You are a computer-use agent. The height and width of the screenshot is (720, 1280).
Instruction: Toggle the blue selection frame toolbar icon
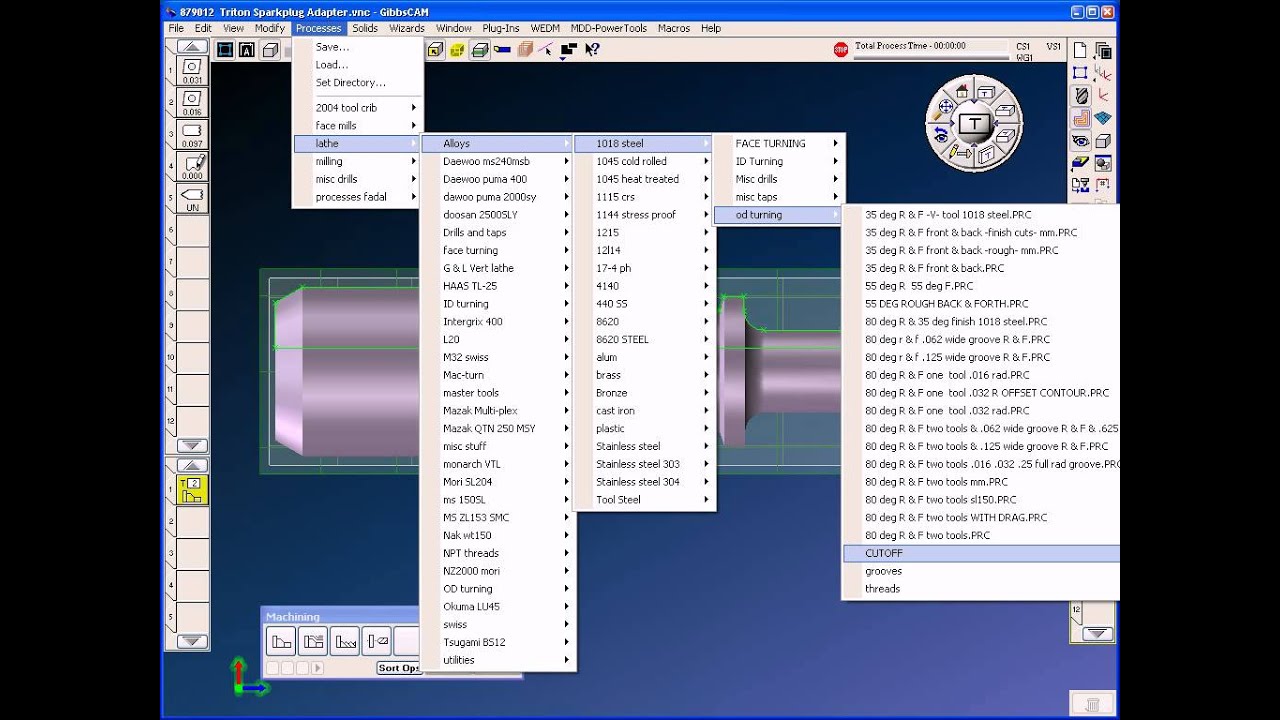[225, 49]
